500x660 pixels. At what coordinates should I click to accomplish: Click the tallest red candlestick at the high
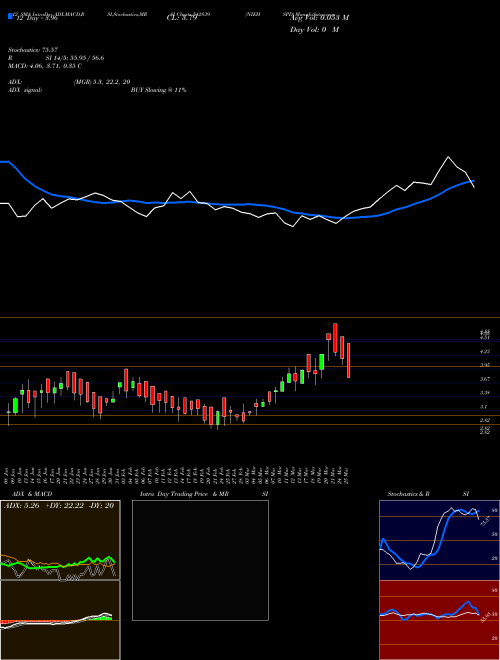[335, 338]
